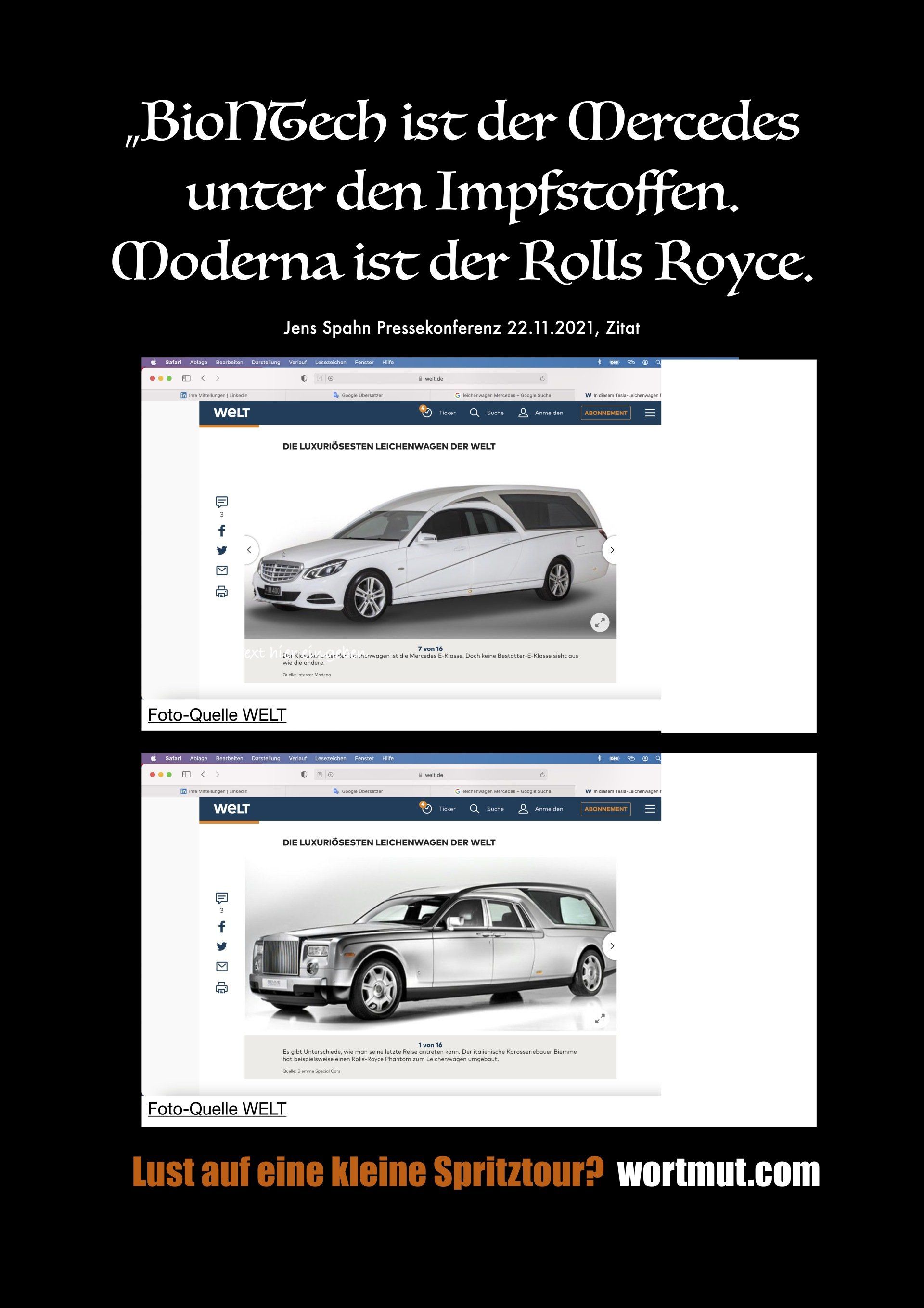Image resolution: width=924 pixels, height=1308 pixels.
Task: Reload the page in the Rolls-Royce screenshot
Action: click(x=542, y=774)
